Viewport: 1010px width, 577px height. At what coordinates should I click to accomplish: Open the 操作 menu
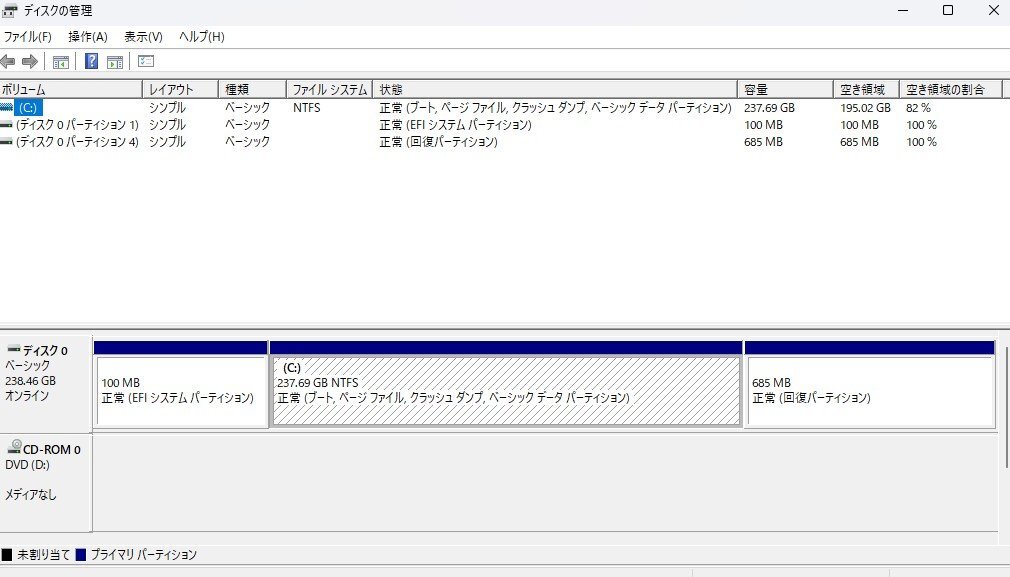click(x=89, y=36)
